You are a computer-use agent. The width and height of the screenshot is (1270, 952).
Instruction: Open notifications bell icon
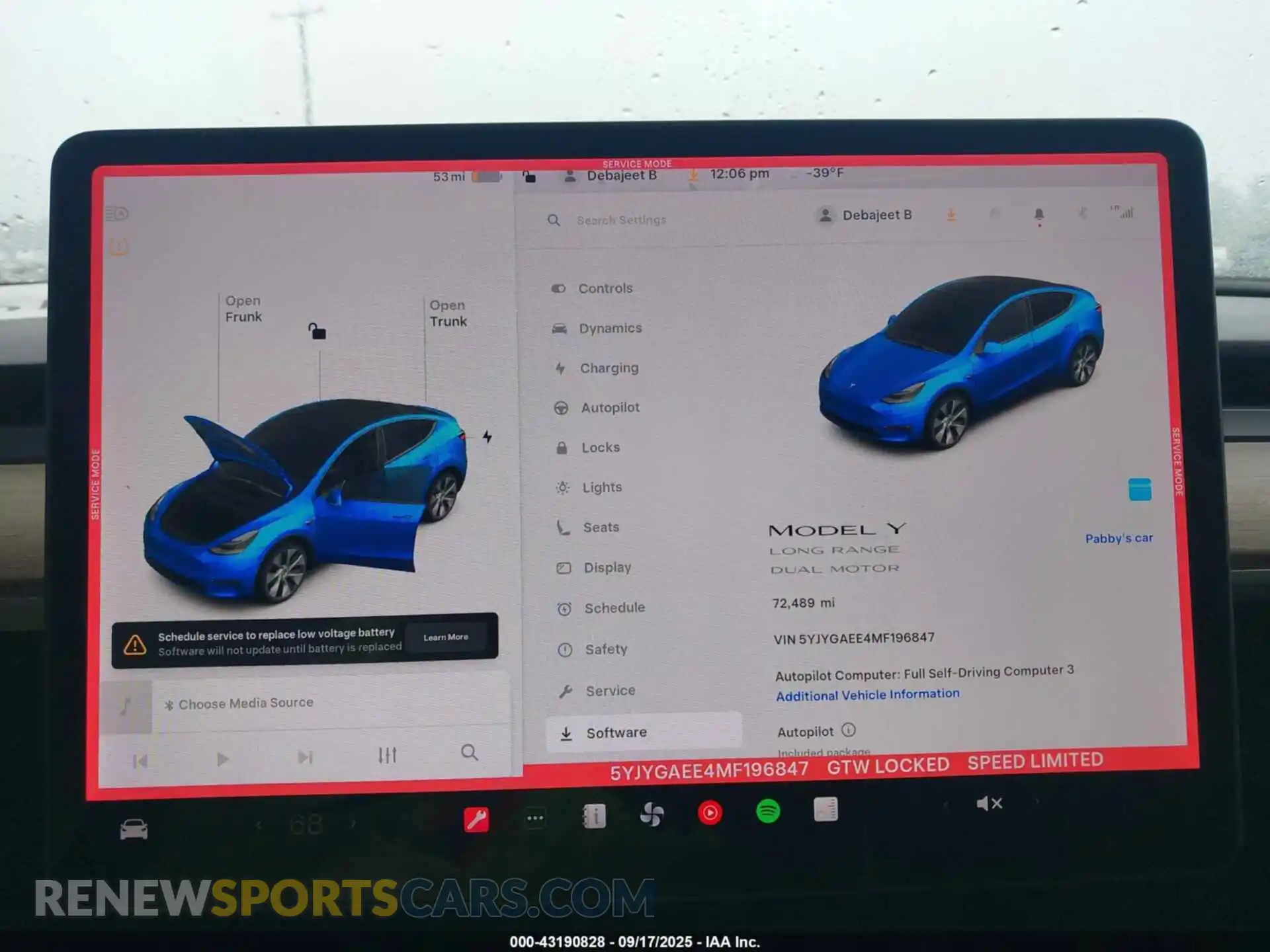[x=1039, y=215]
